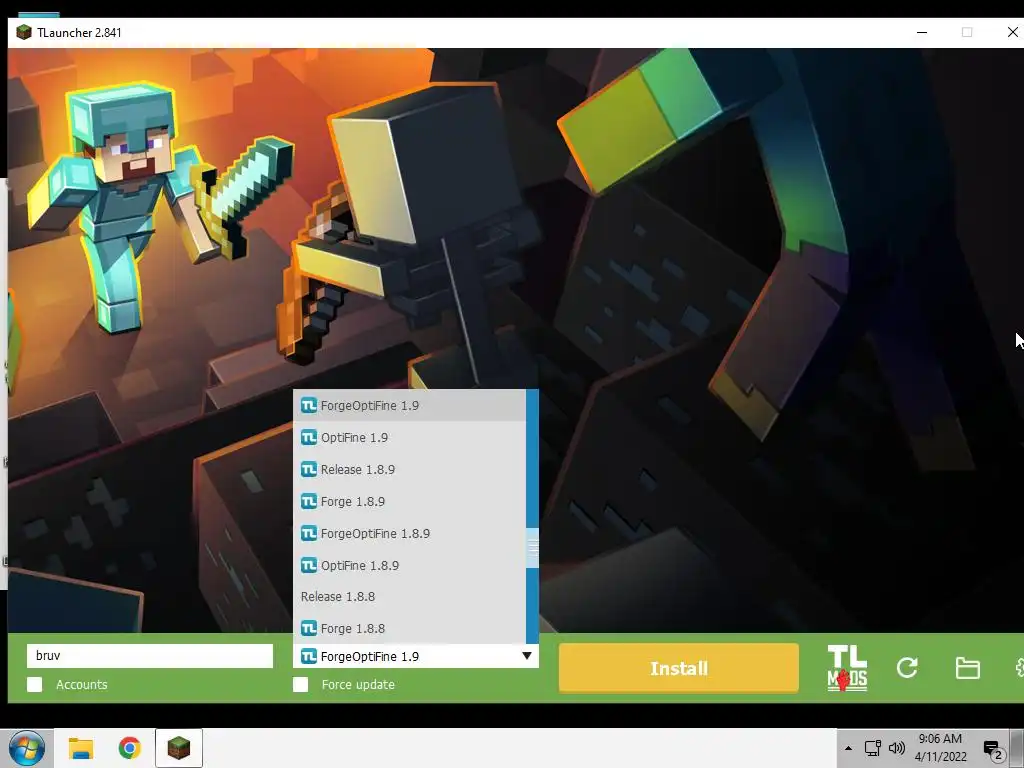This screenshot has width=1024, height=768.
Task: Click the TL icon beside OptiFine 1.9
Action: pyautogui.click(x=309, y=438)
